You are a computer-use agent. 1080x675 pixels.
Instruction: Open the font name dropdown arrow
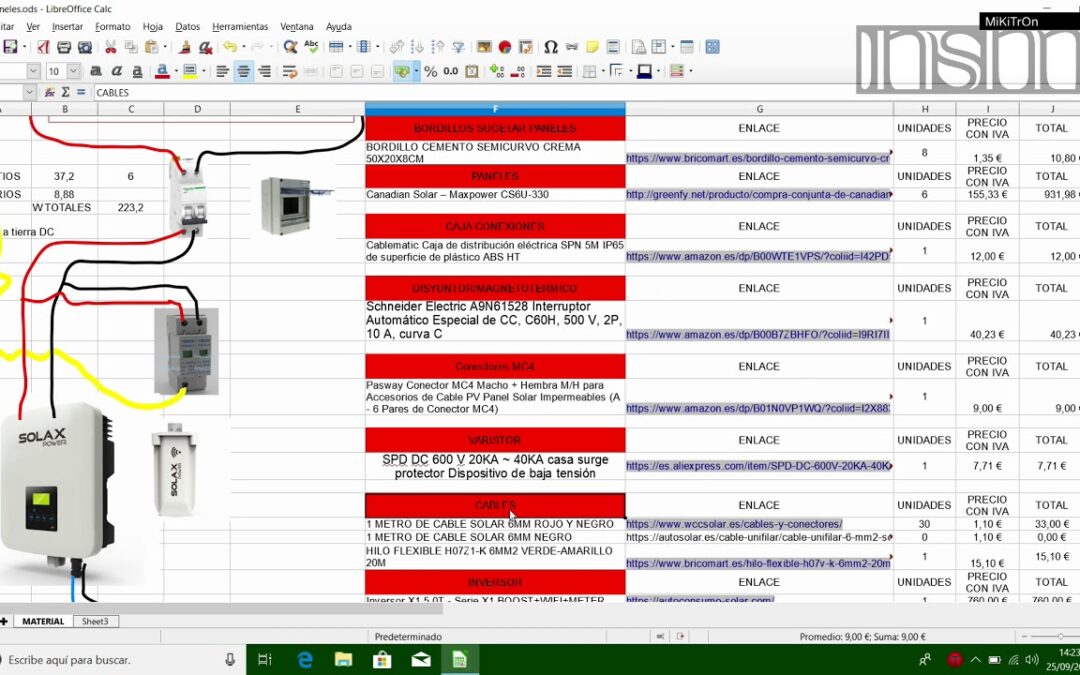tap(33, 71)
